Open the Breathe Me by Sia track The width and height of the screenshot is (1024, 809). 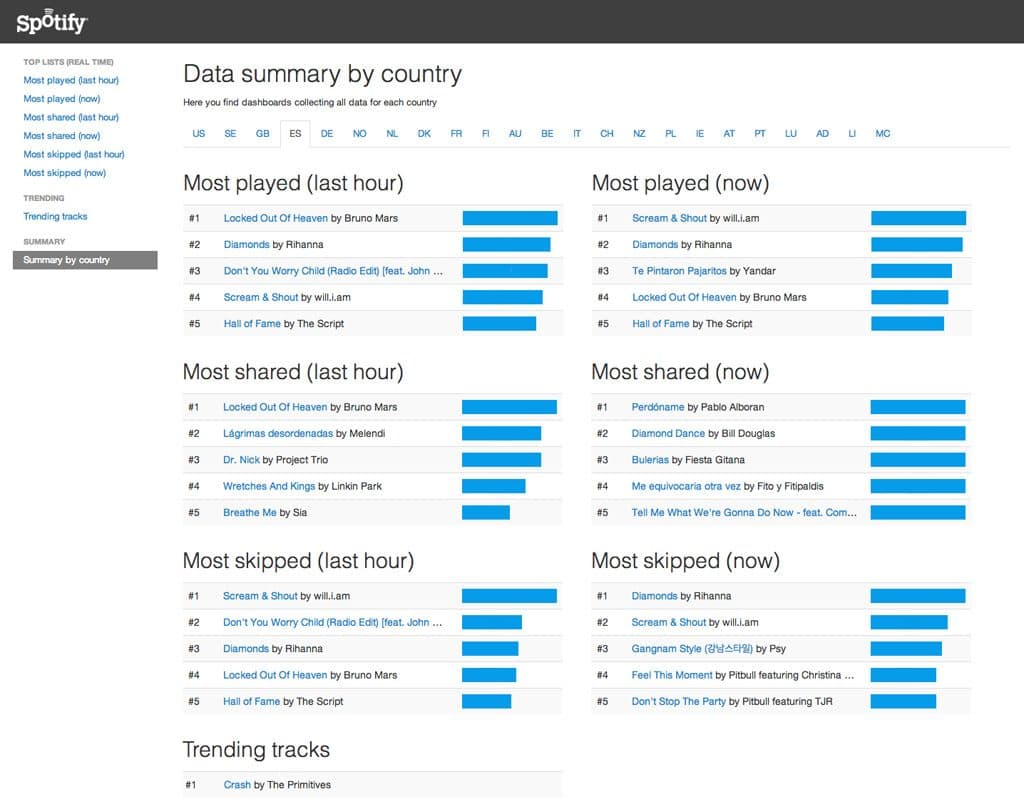point(251,512)
